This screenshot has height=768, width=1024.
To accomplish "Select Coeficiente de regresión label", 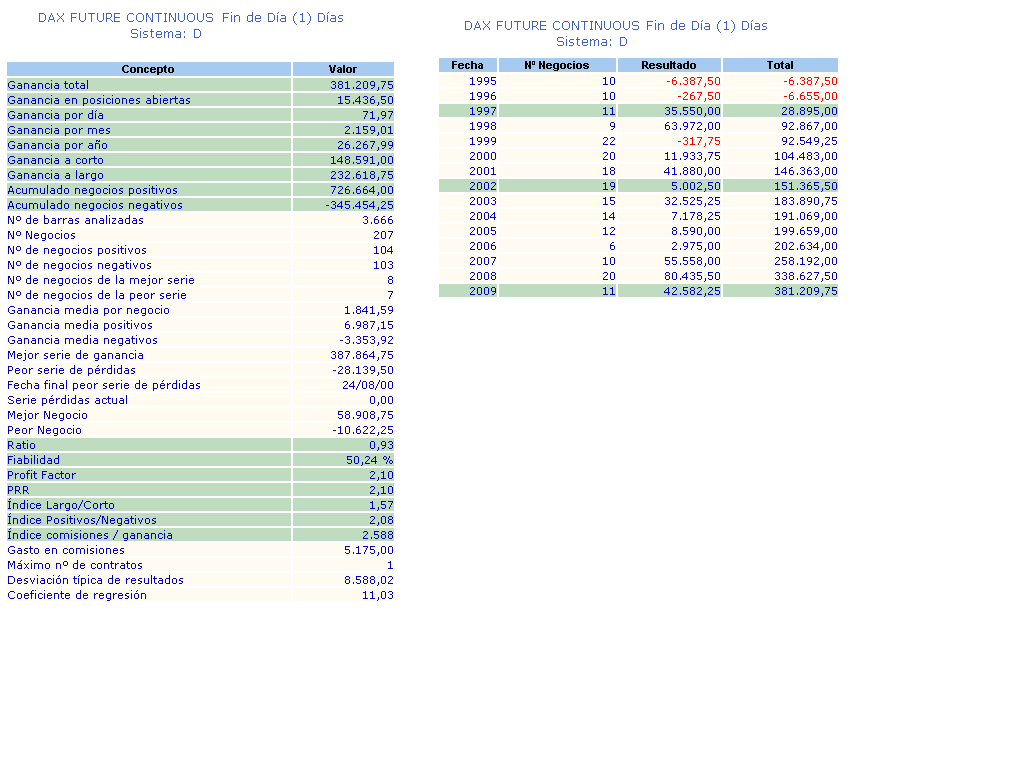I will click(77, 596).
